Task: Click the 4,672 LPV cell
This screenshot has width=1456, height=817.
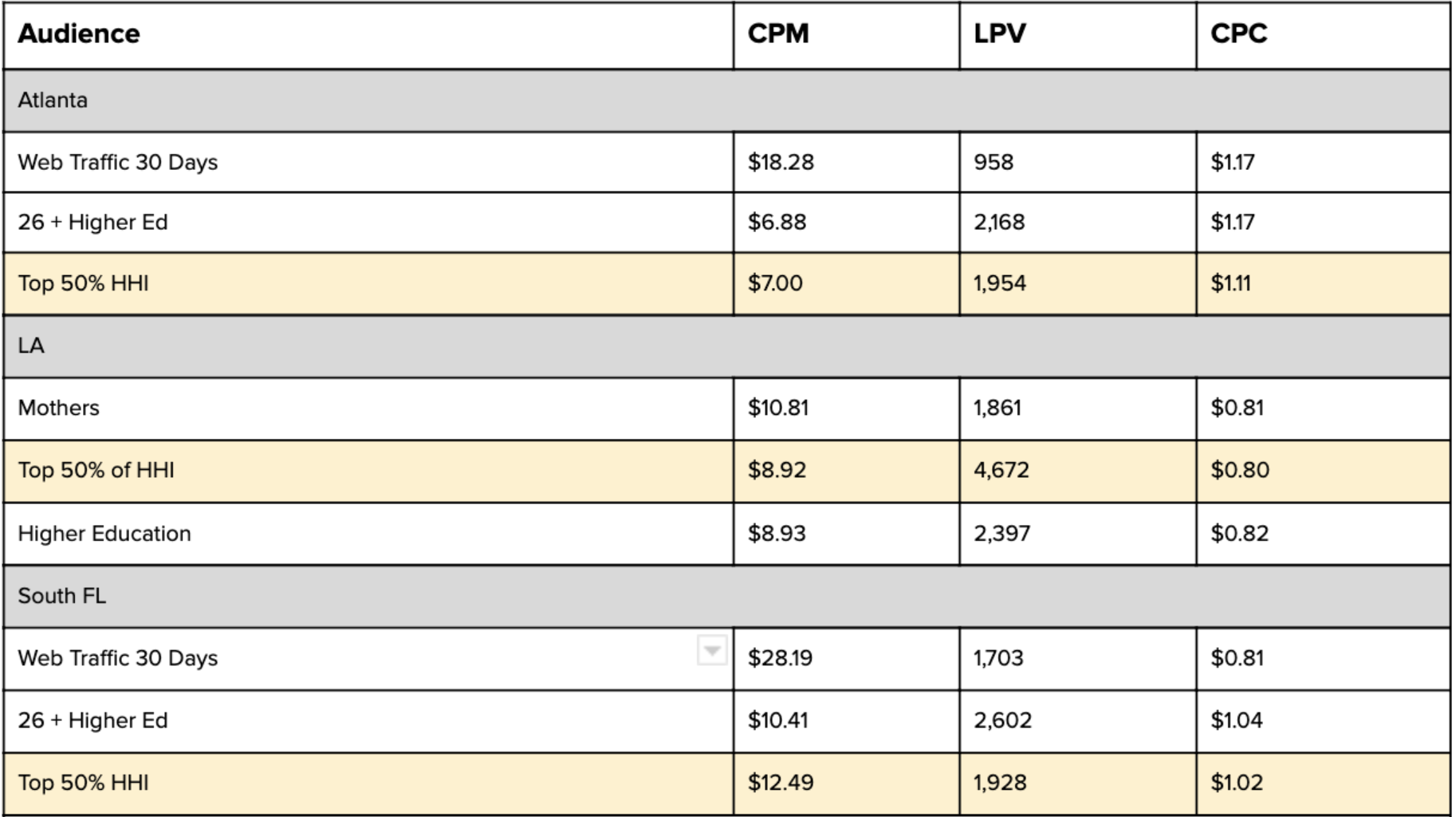Action: [1001, 471]
